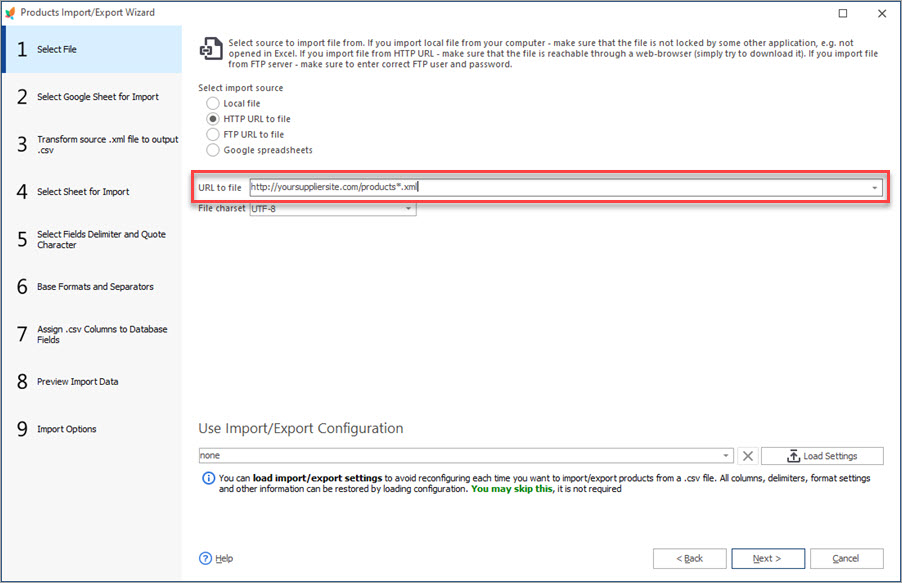Click the Back button
902x583 pixels.
[689, 558]
